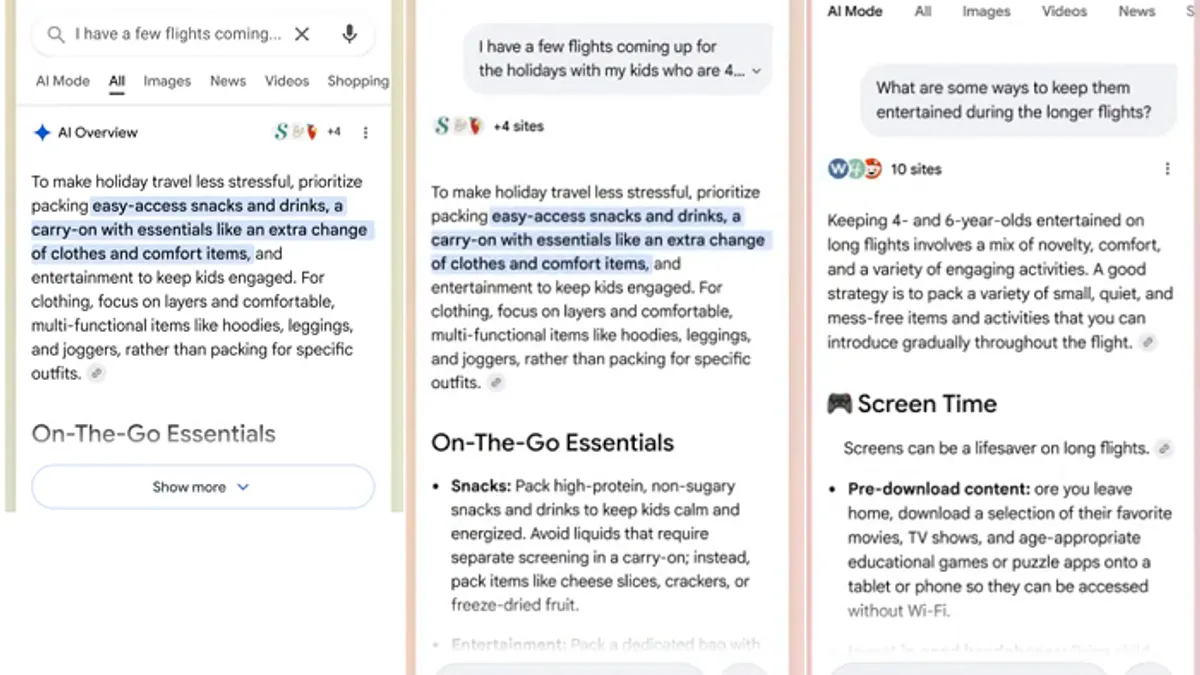Clear the search query with the X

tap(302, 33)
